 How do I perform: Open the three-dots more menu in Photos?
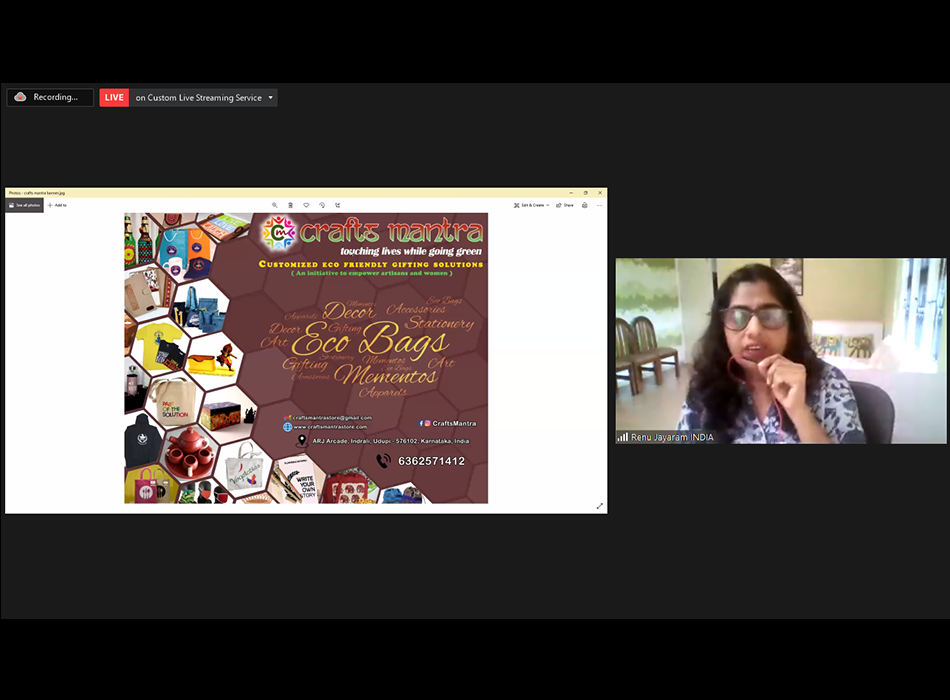point(599,205)
